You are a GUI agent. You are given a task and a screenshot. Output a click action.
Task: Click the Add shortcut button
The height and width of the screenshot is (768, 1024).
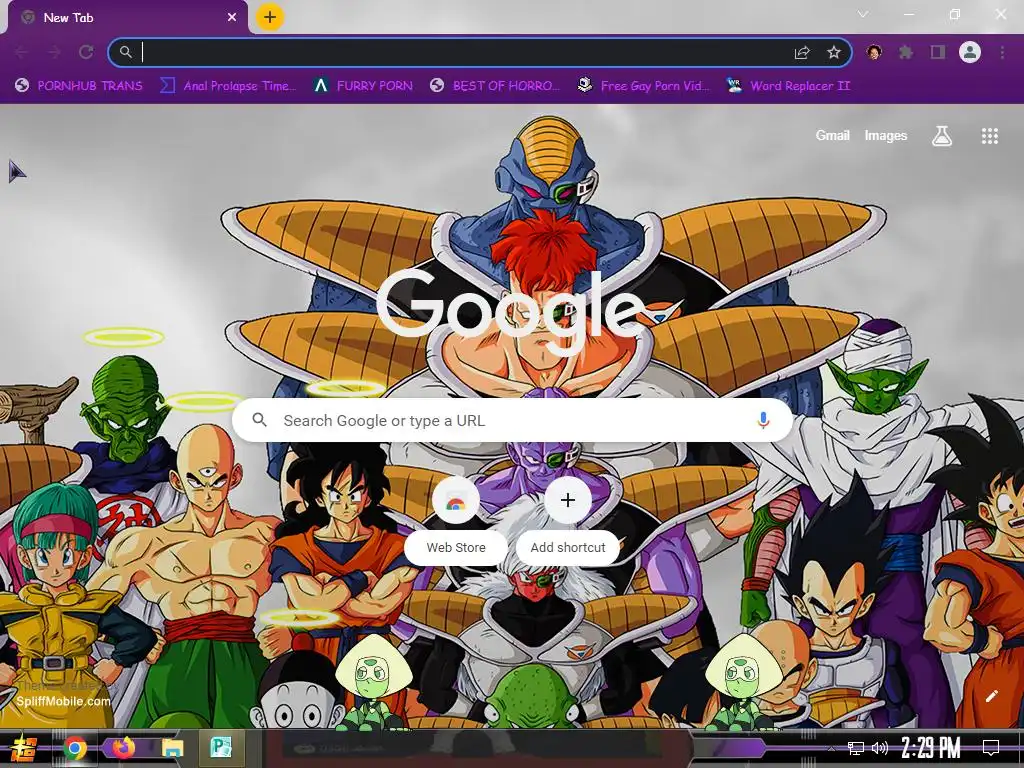click(568, 519)
